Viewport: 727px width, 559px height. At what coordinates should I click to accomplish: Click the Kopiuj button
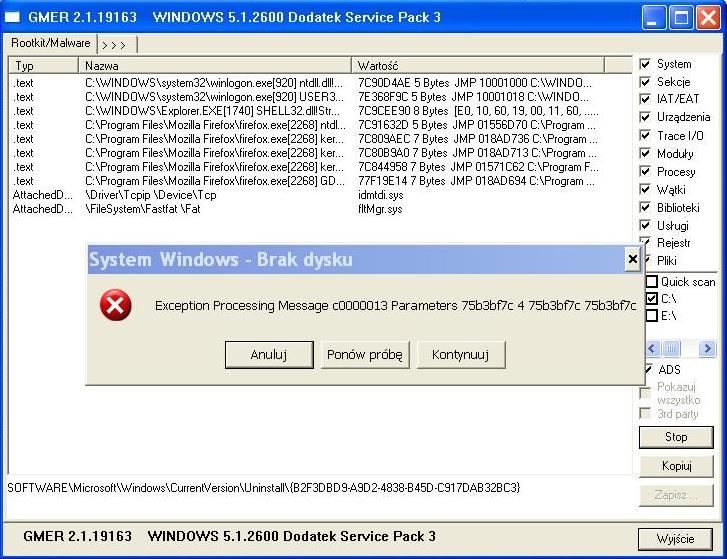(x=676, y=466)
